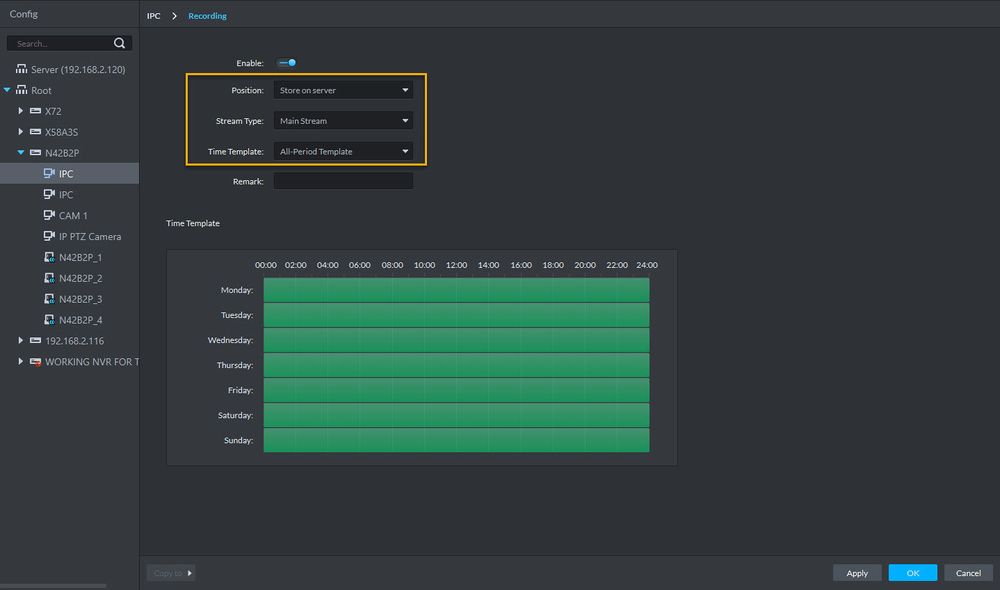Click the Recording breadcrumb item

tap(207, 16)
